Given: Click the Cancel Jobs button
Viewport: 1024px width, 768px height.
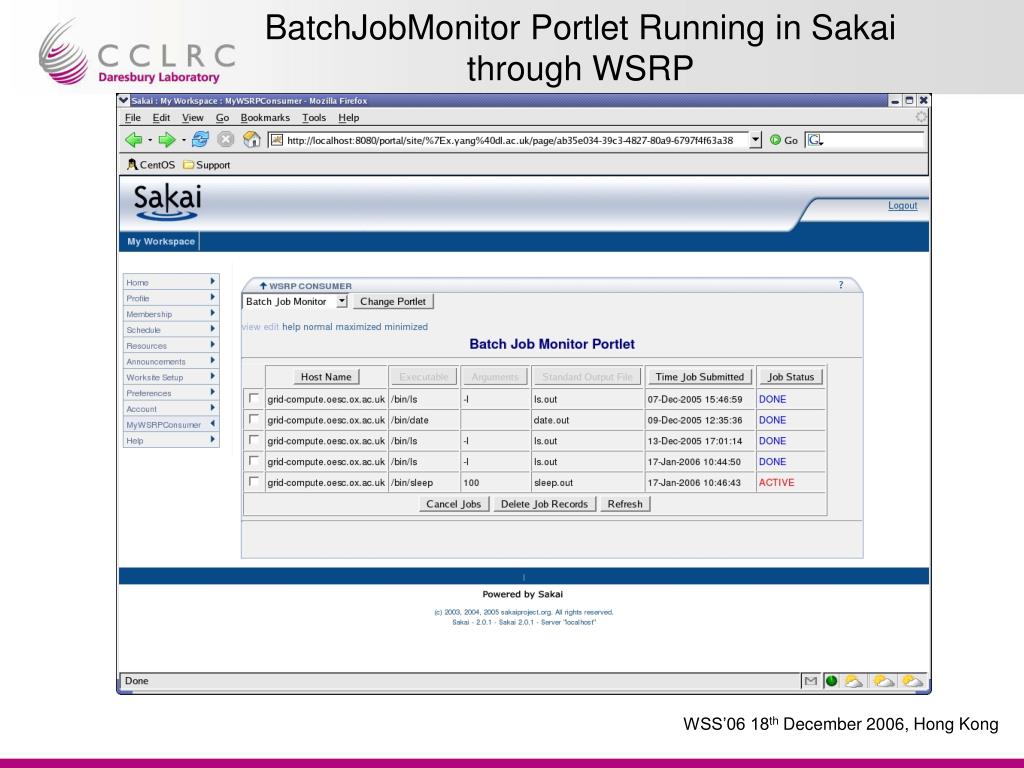Looking at the screenshot, I should point(454,504).
